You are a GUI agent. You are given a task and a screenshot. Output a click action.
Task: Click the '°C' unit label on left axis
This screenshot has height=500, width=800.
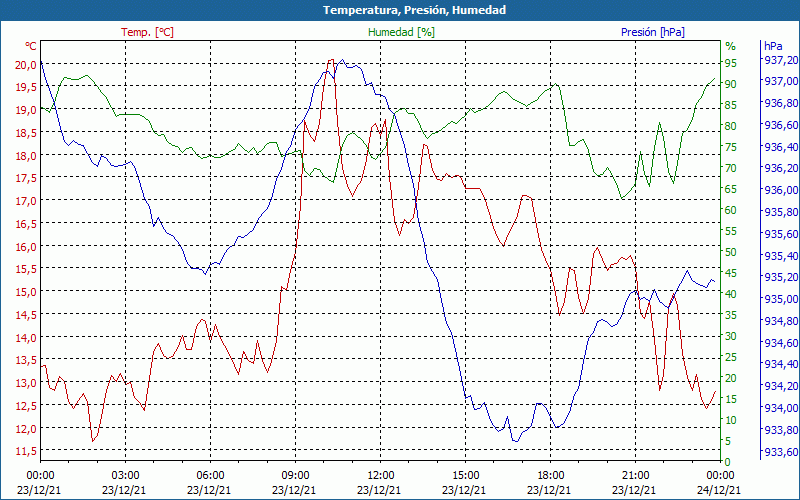31,46
